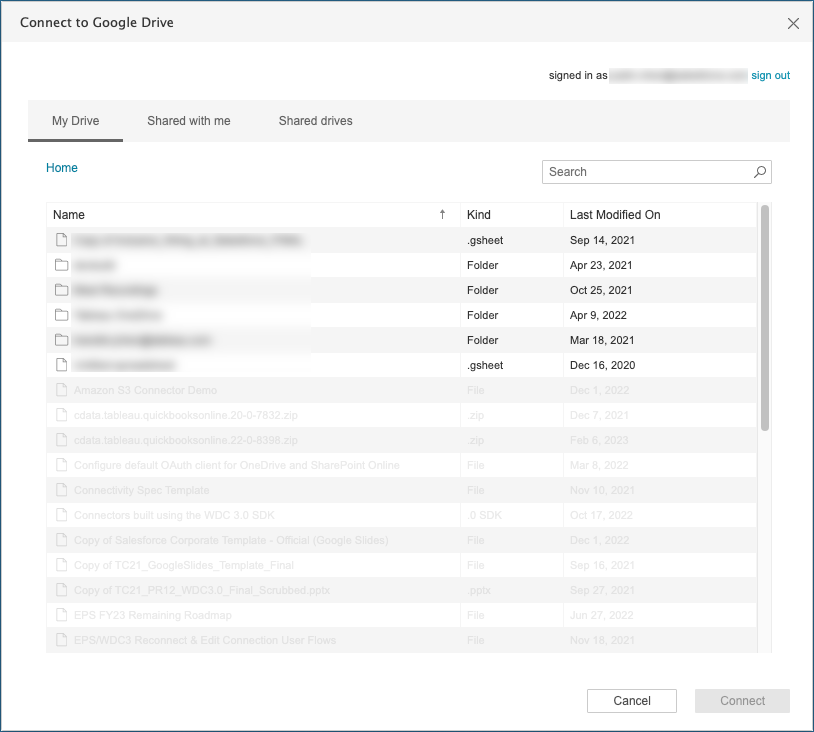This screenshot has height=732, width=814.
Task: Click file icon beside quickbooksonline.22-0-8398.zip
Action: [x=61, y=440]
